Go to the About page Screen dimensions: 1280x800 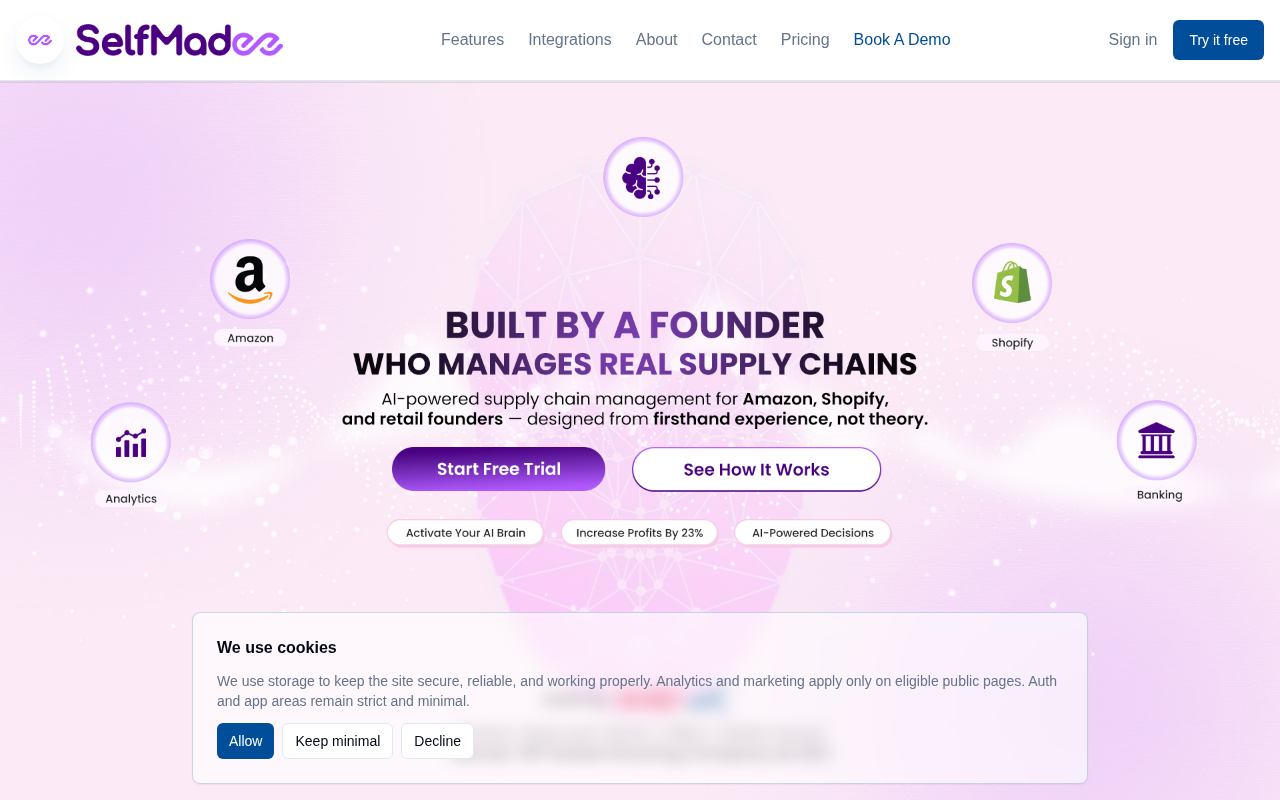point(657,40)
